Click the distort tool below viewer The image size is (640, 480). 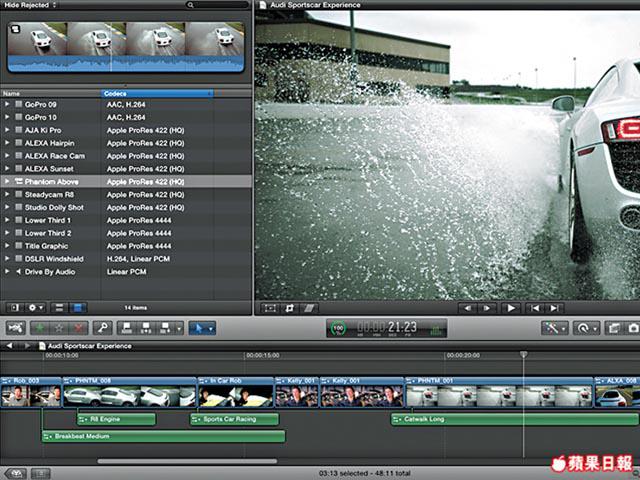309,308
